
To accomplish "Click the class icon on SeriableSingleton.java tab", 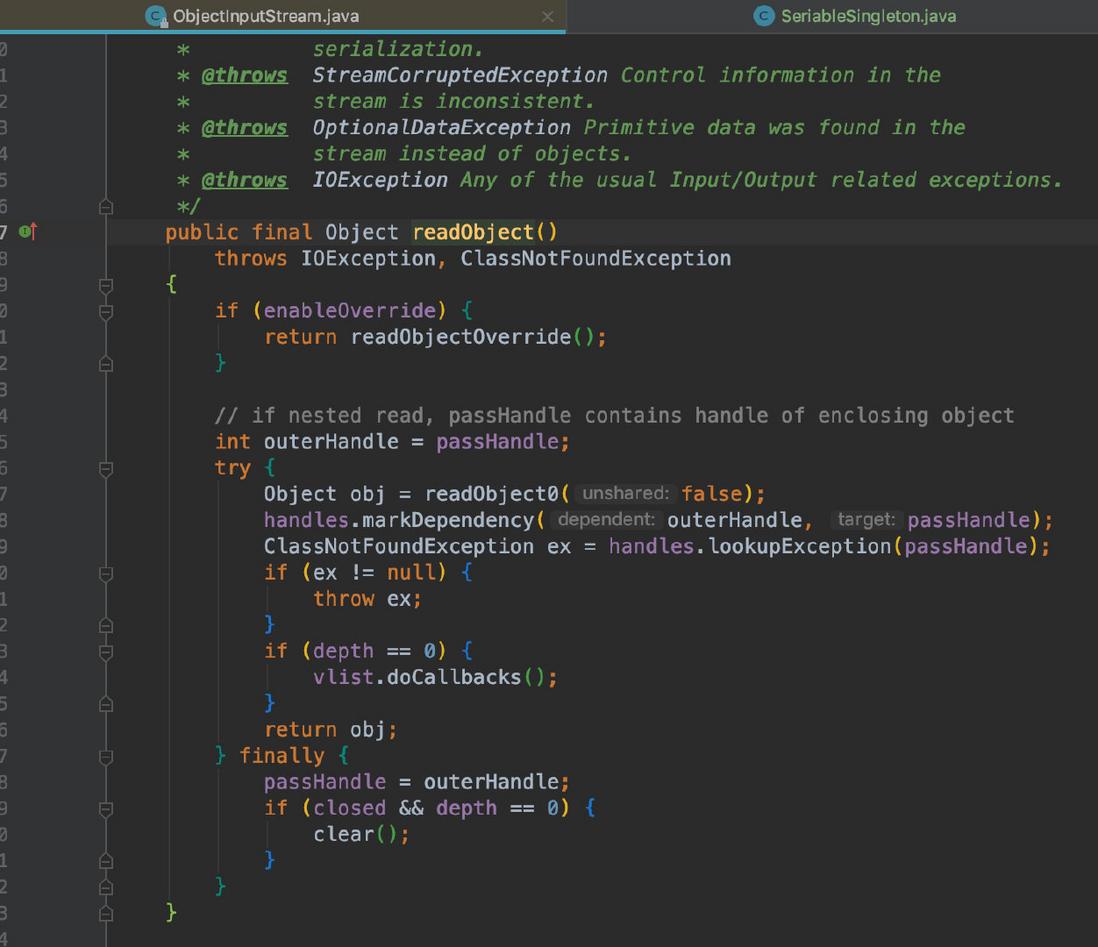I will coord(763,16).
